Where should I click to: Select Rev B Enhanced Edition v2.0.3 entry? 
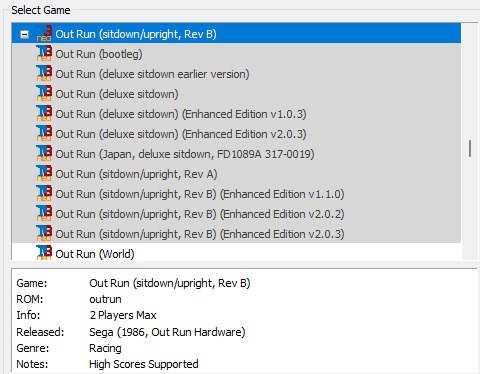pyautogui.click(x=200, y=234)
